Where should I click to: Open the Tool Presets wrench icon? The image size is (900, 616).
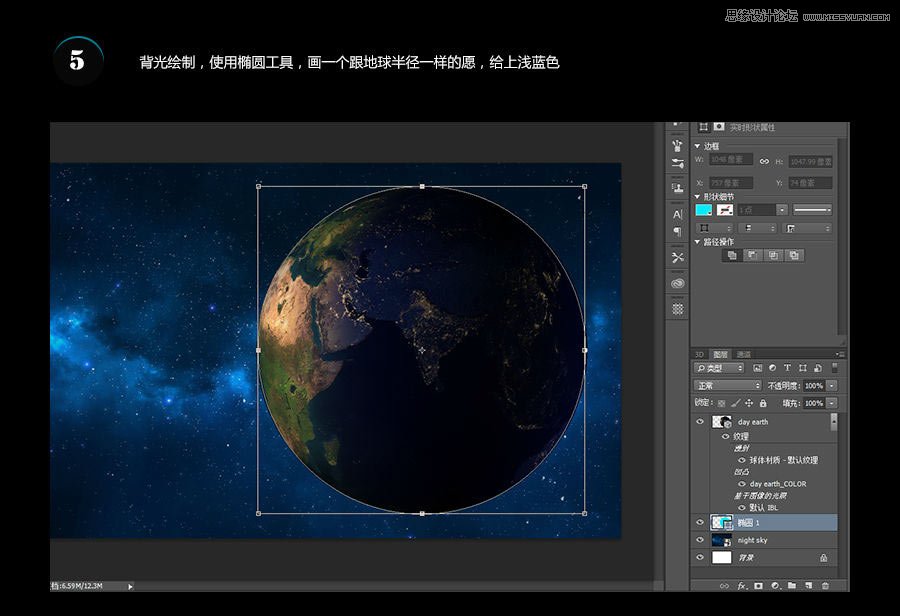[677, 257]
